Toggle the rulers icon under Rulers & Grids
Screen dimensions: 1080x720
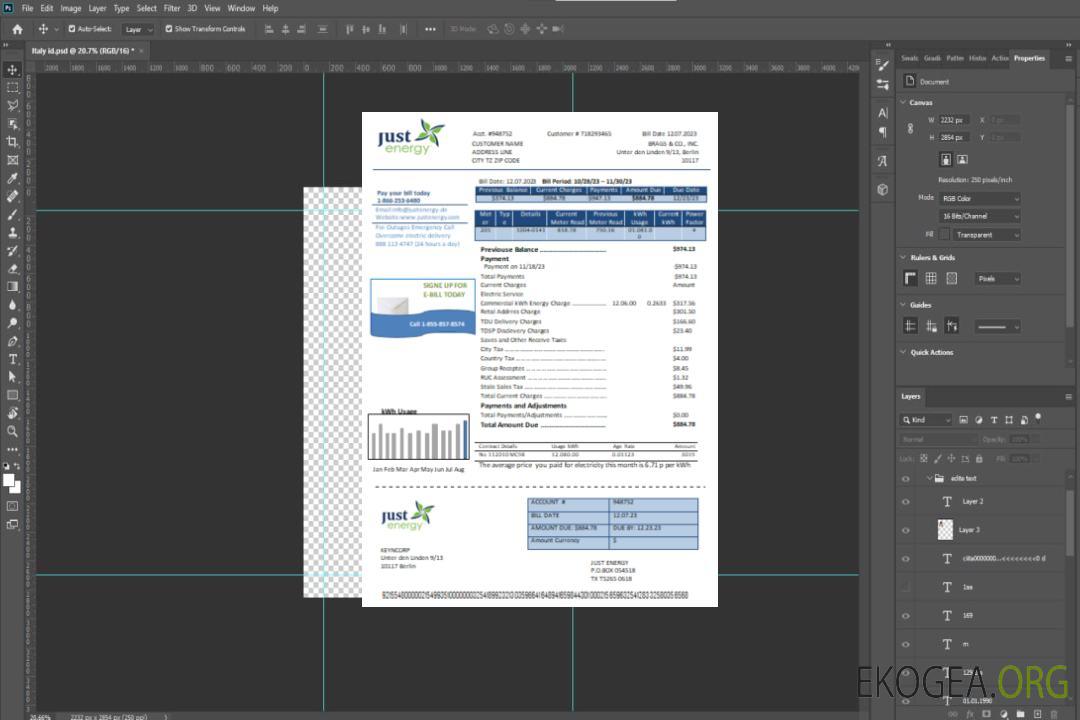point(911,278)
